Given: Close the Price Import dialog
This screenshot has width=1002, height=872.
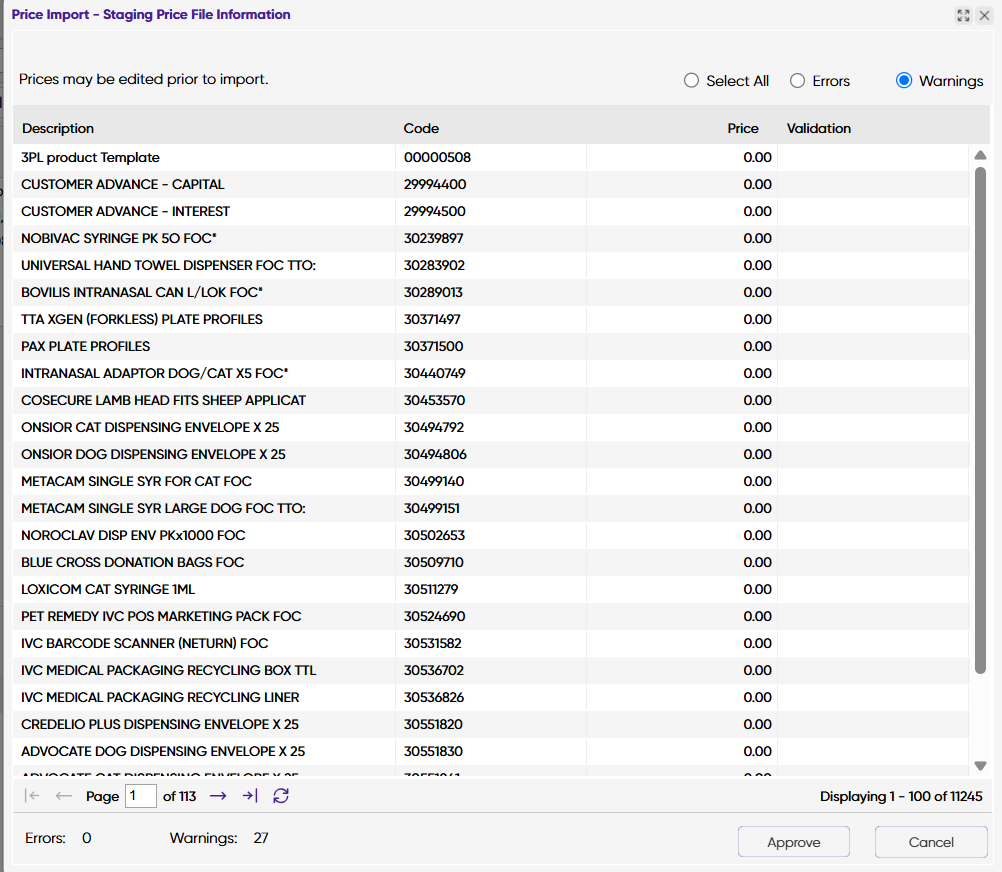Looking at the screenshot, I should click(985, 15).
